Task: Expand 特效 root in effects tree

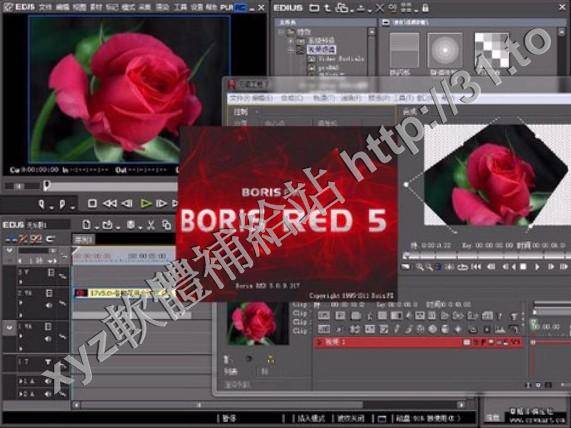Action: [281, 32]
